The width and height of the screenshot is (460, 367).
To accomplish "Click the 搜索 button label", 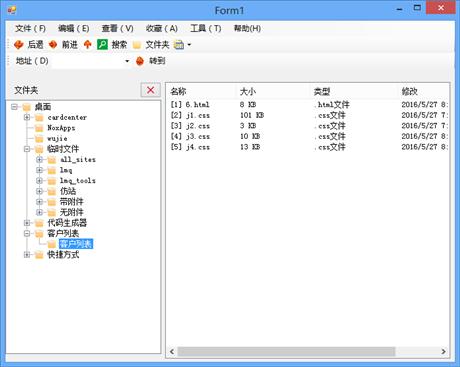I will point(119,44).
